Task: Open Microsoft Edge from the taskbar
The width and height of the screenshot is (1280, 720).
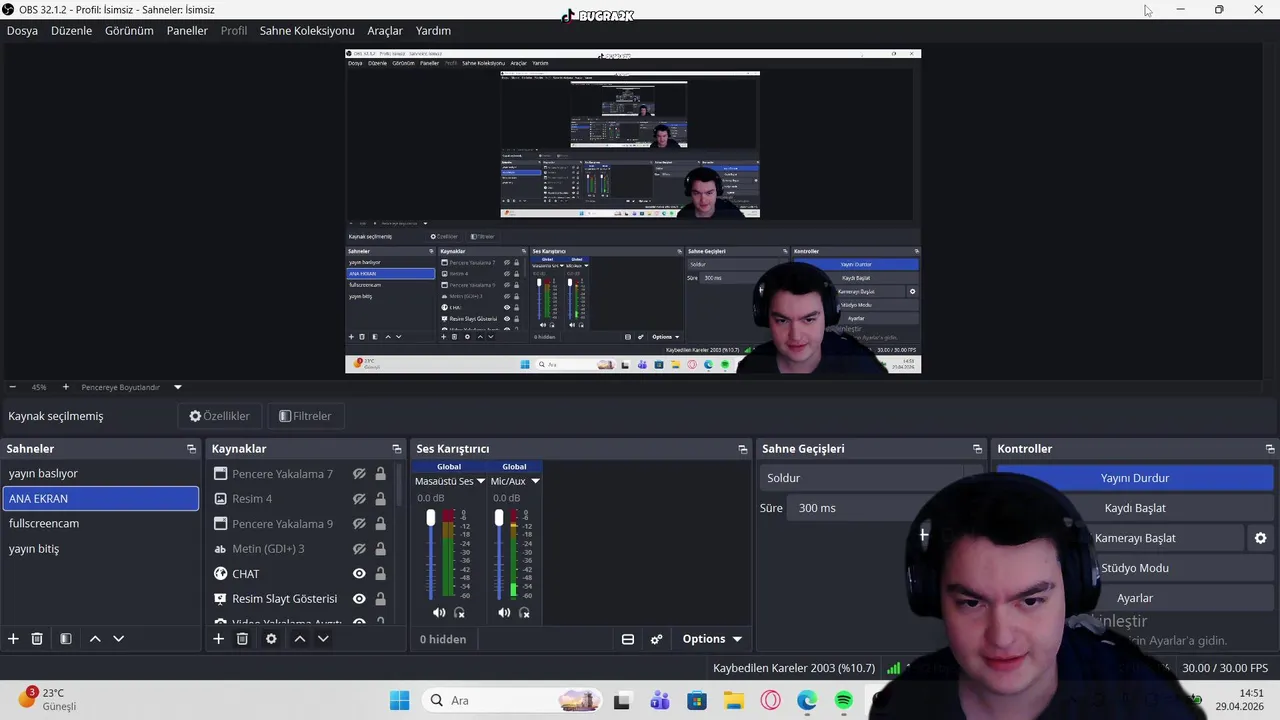Action: point(807,700)
